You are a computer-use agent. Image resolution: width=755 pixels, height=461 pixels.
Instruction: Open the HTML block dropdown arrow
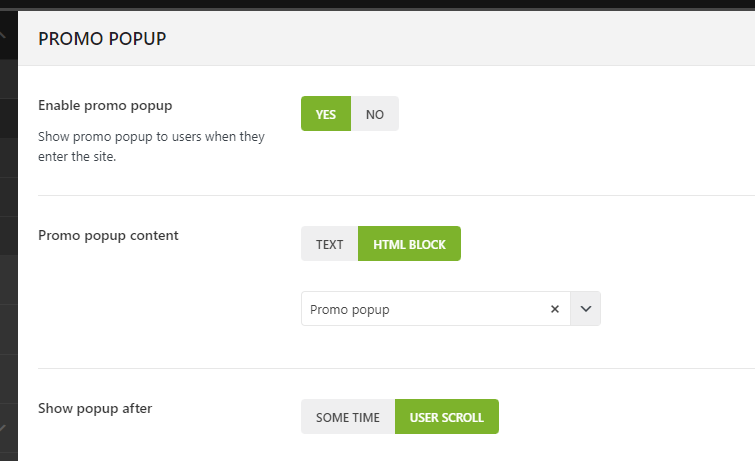coord(586,309)
